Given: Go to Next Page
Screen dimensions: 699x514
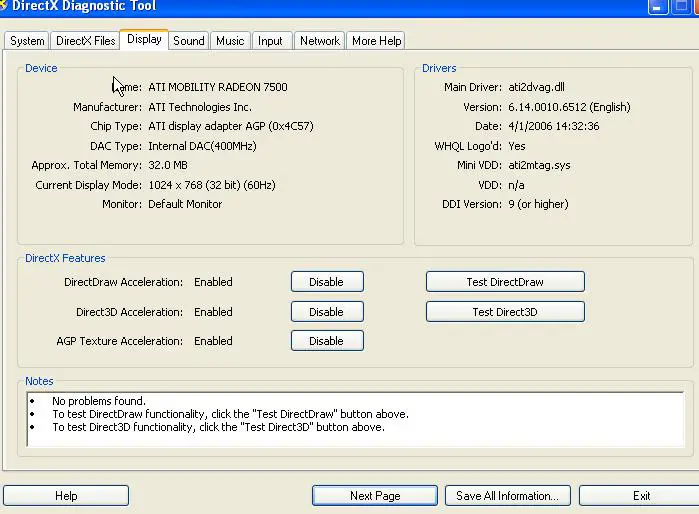Looking at the screenshot, I should coord(375,496).
